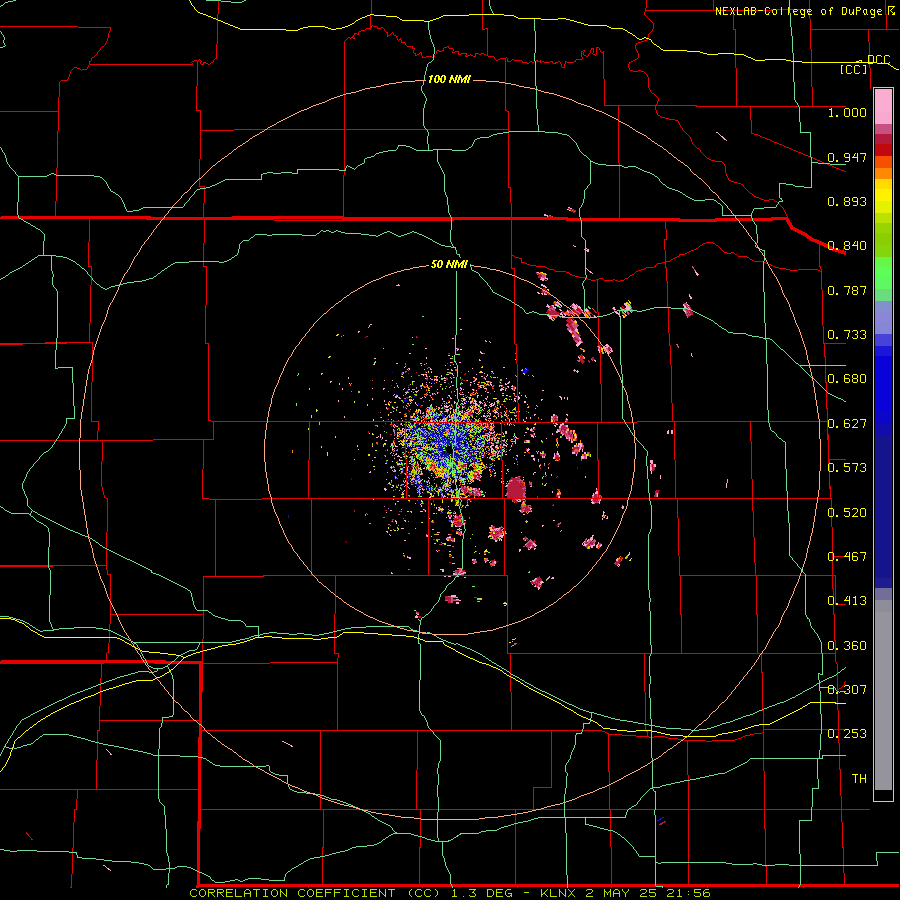The height and width of the screenshot is (900, 900).
Task: Click the 0.360 scale value
Action: [x=847, y=646]
